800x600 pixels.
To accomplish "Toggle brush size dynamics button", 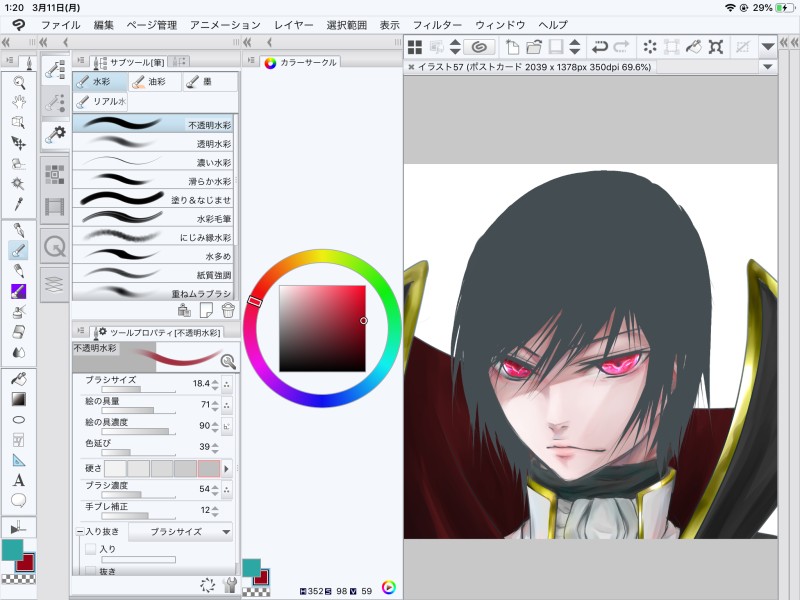I will [x=227, y=384].
